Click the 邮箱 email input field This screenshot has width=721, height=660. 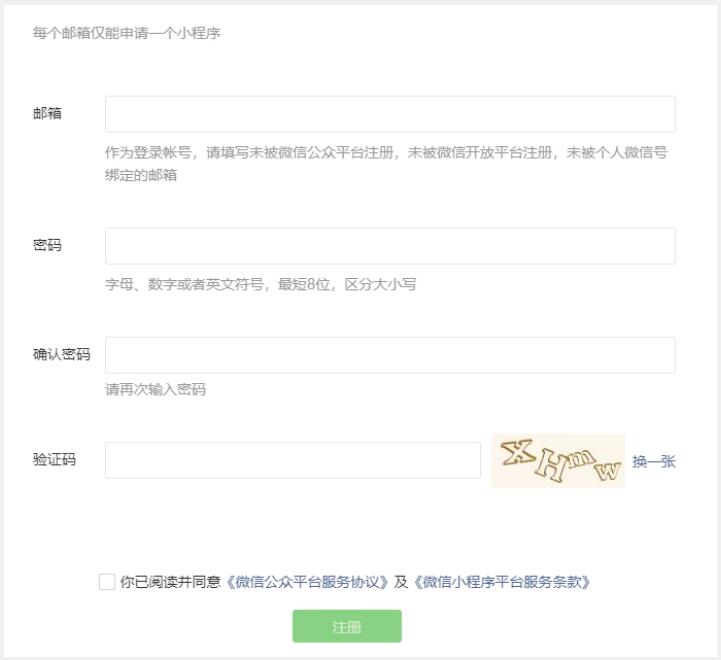(x=390, y=114)
